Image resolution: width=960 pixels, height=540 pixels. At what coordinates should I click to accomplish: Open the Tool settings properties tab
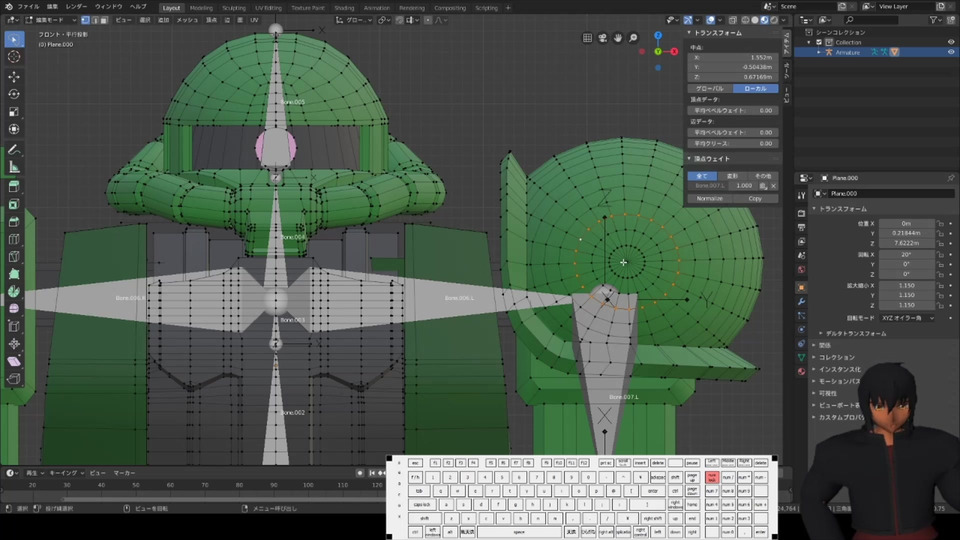tap(801, 195)
